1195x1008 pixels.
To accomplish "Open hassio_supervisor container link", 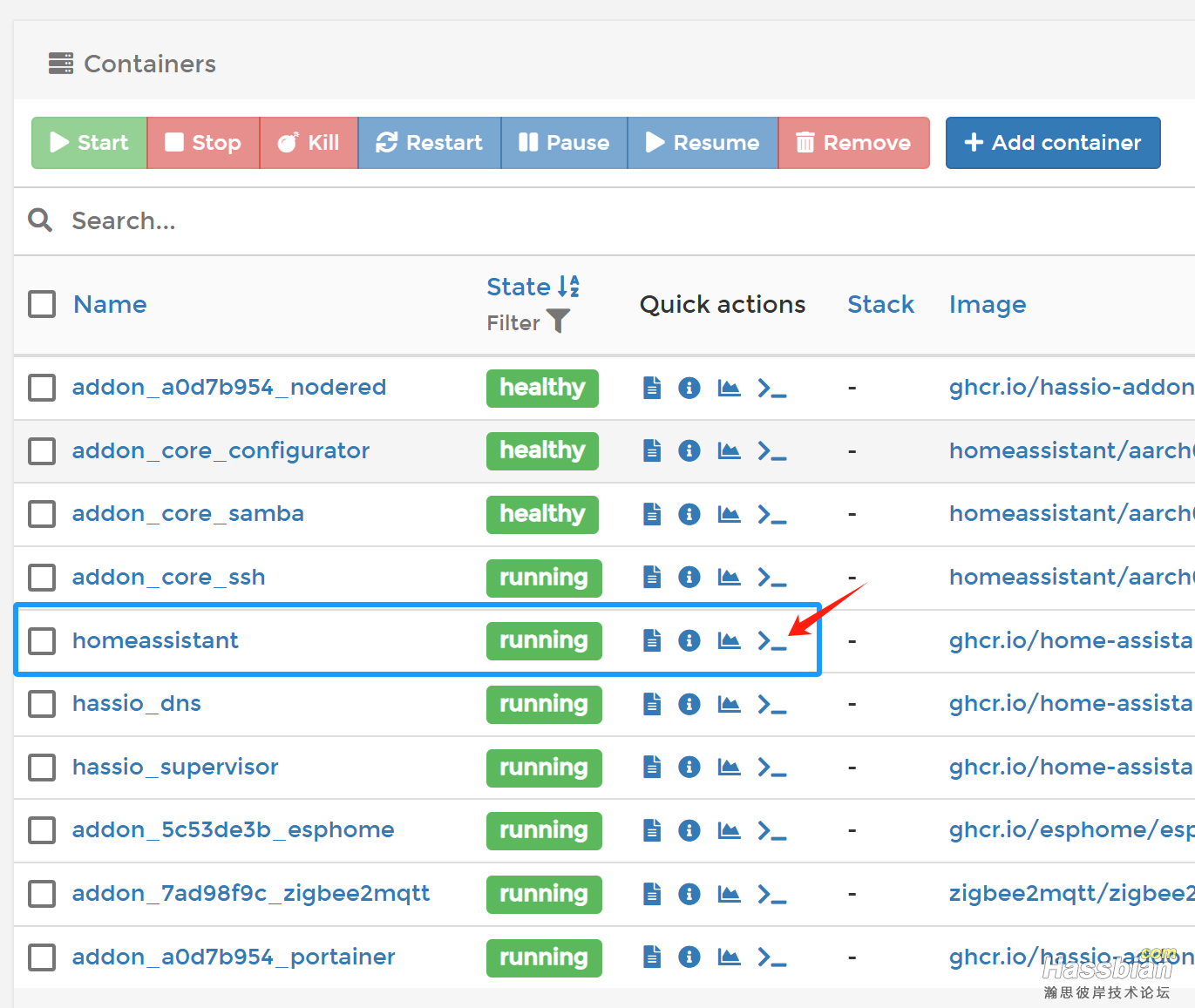I will pos(175,767).
